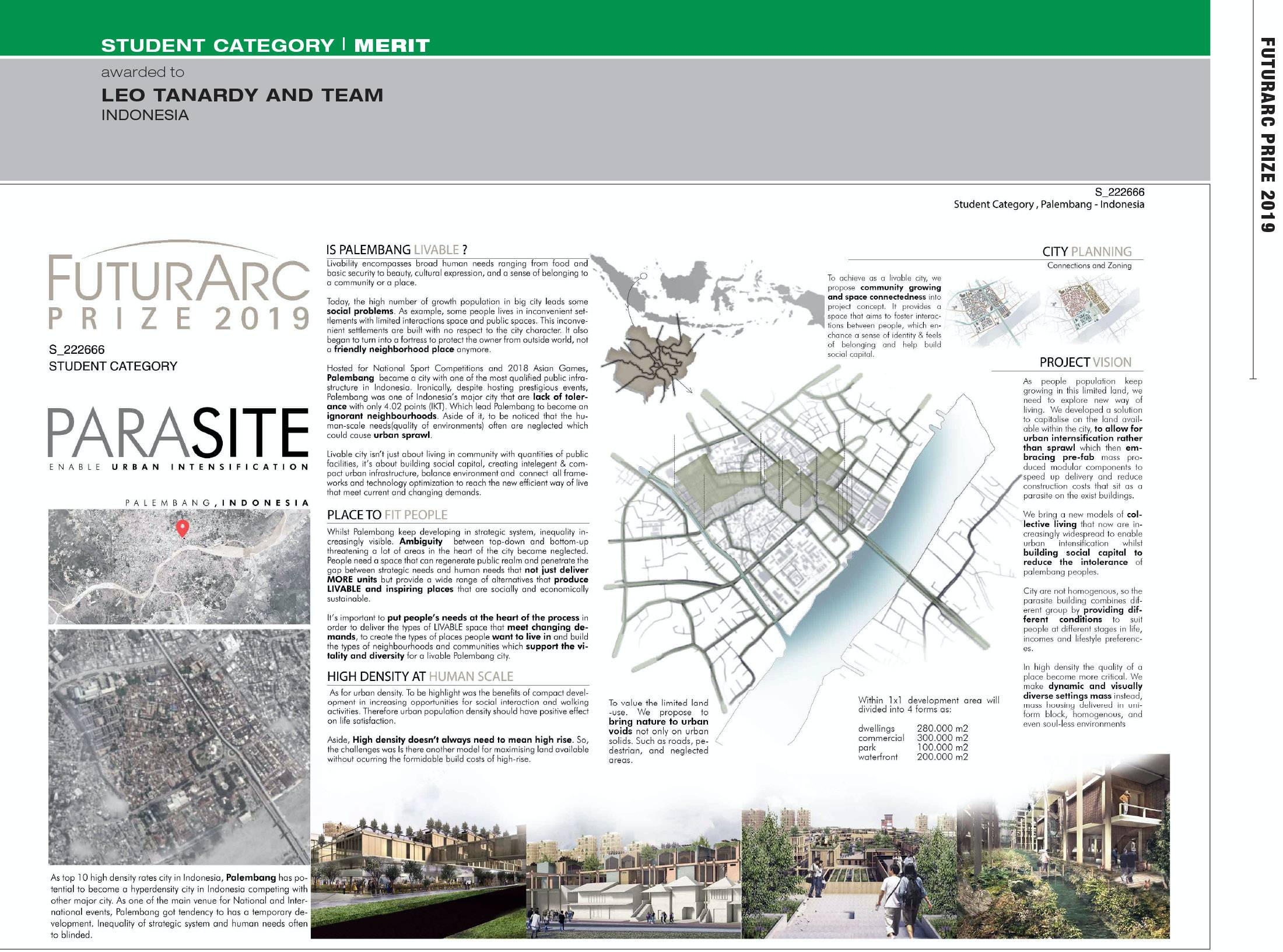Click the 'ENABLE URBAN INTENSIFICATION' tagline
Screen dimensions: 1283x952
click(179, 467)
